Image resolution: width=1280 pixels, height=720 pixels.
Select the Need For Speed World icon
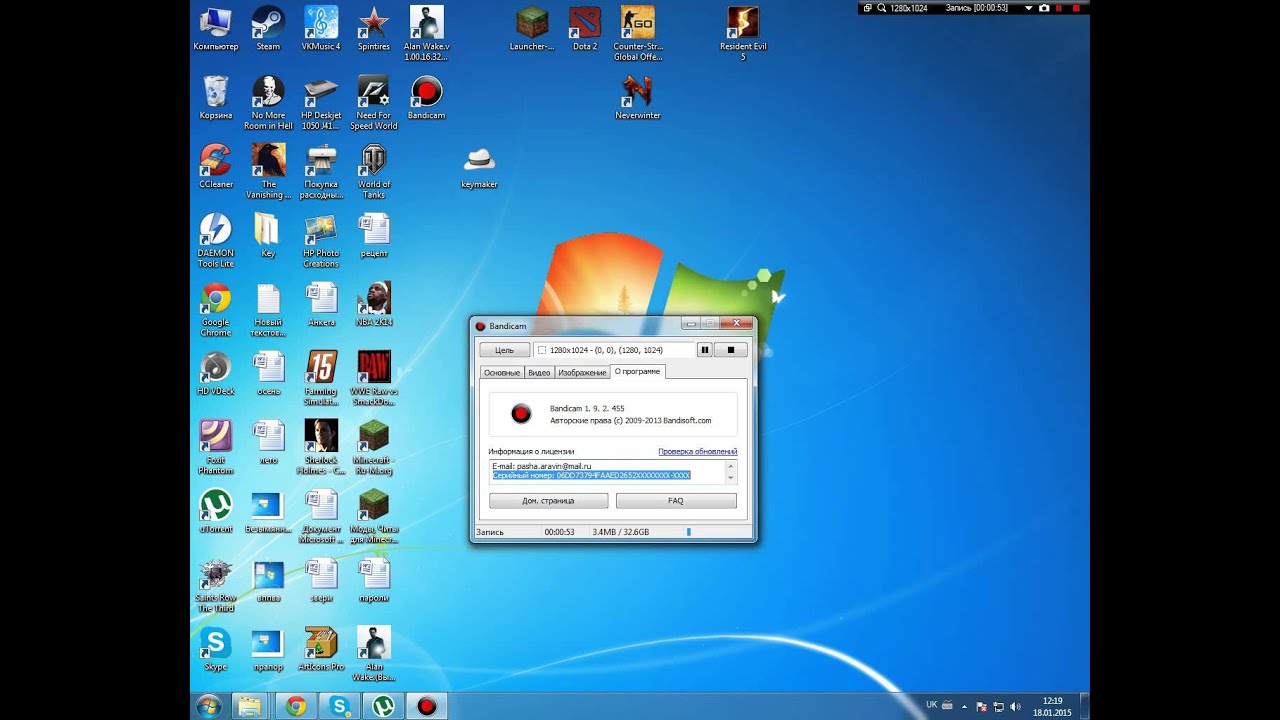[x=374, y=103]
